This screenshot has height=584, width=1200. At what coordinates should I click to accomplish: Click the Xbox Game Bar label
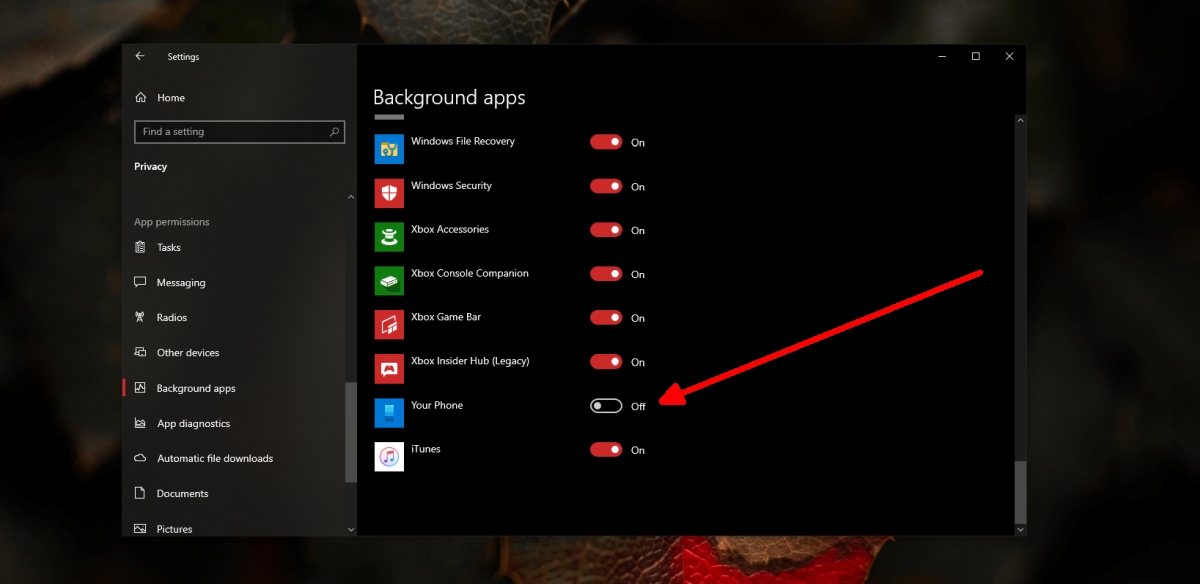click(446, 317)
